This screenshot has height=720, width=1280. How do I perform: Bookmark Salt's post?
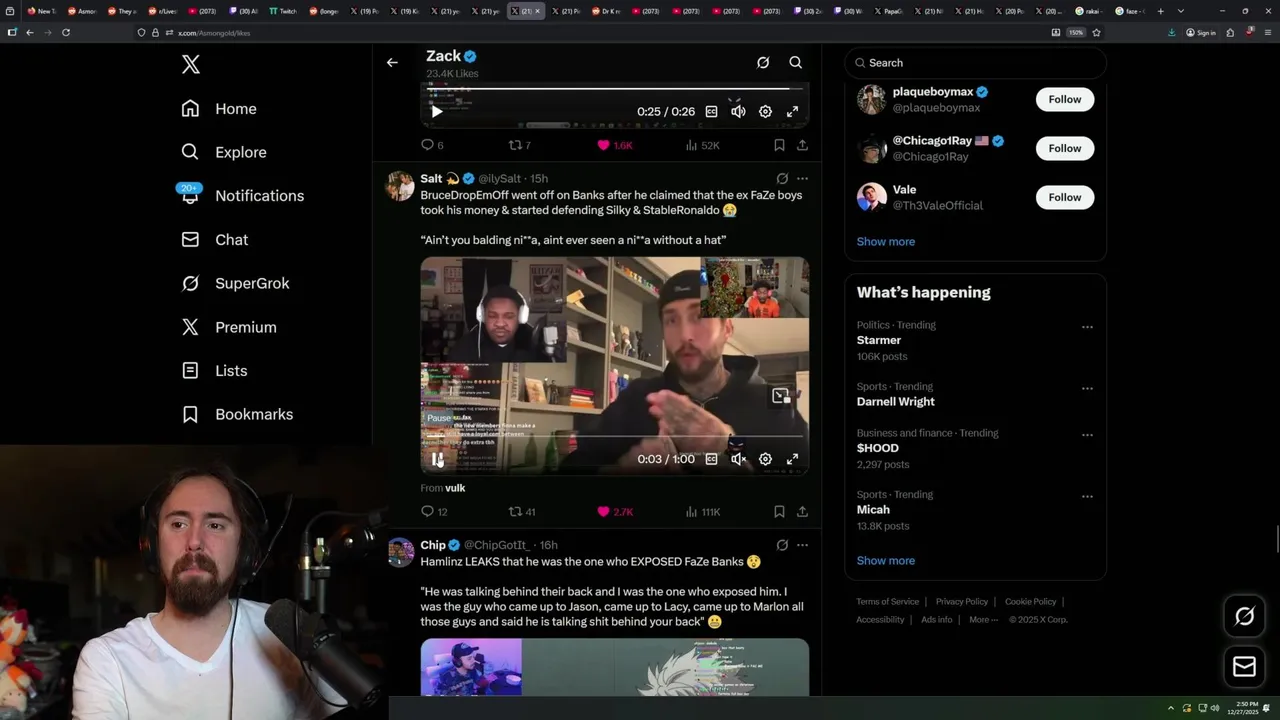(779, 511)
